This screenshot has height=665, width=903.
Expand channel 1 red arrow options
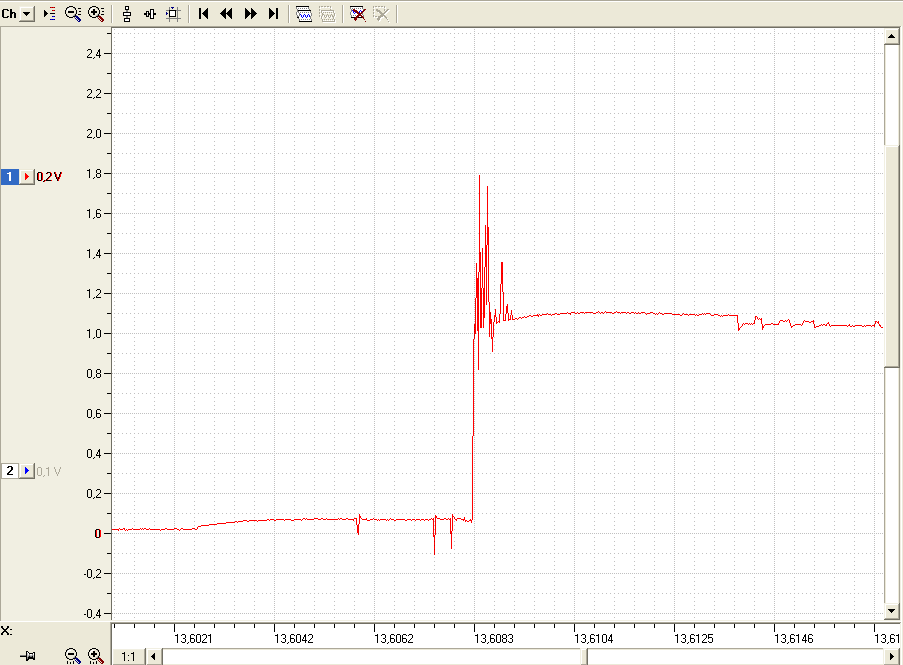pyautogui.click(x=26, y=177)
